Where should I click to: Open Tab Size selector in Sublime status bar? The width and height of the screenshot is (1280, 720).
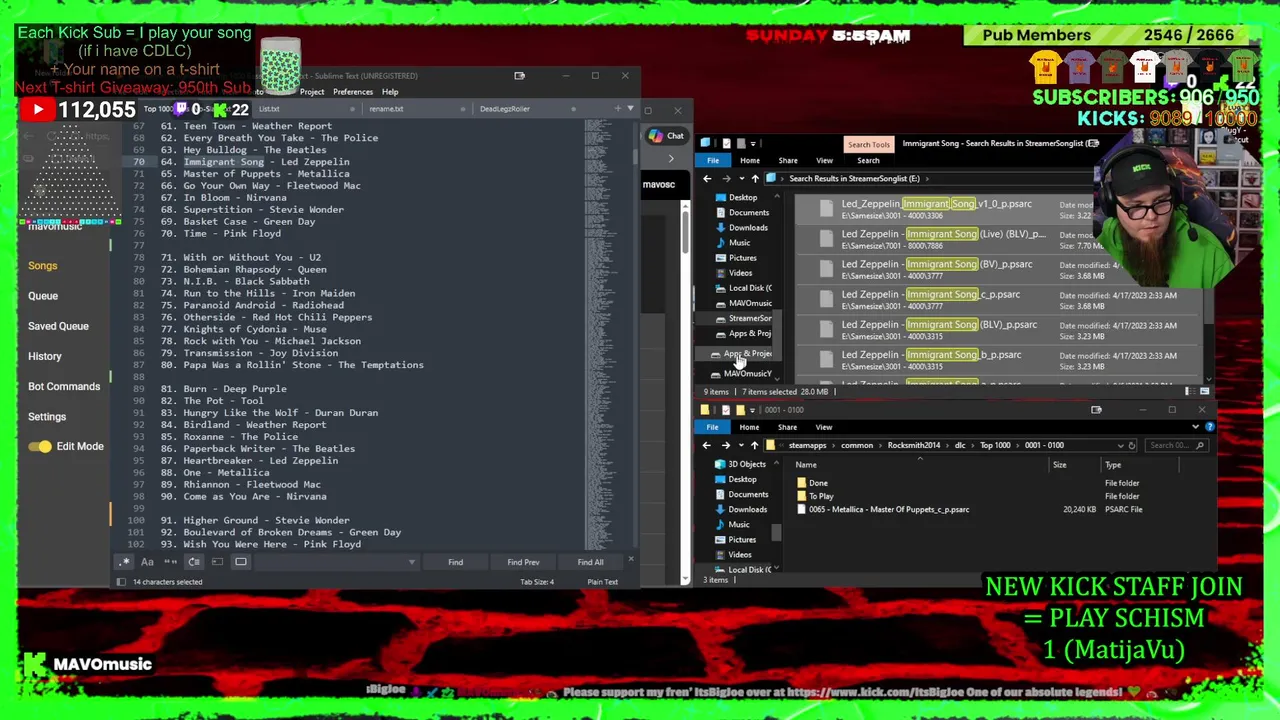pyautogui.click(x=537, y=582)
